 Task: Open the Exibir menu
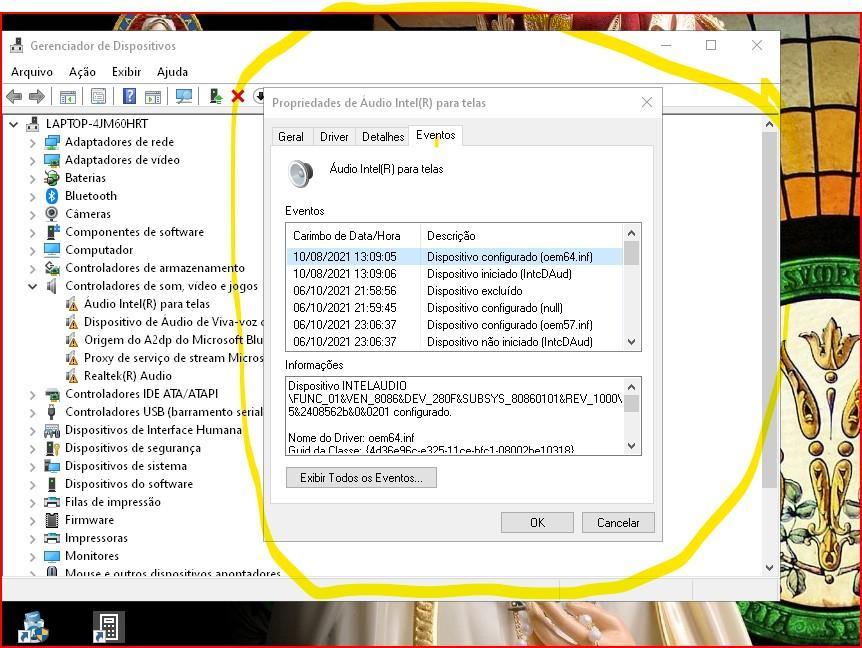pyautogui.click(x=126, y=72)
